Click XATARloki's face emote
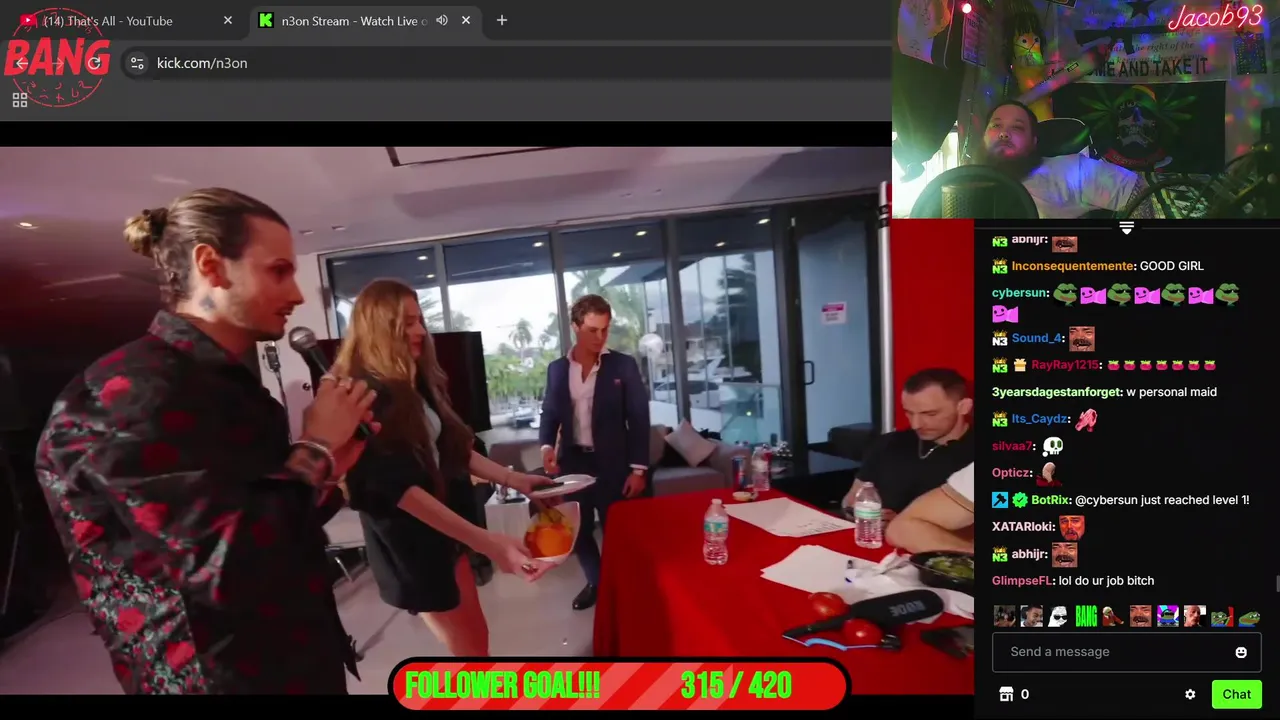 pos(1072,527)
